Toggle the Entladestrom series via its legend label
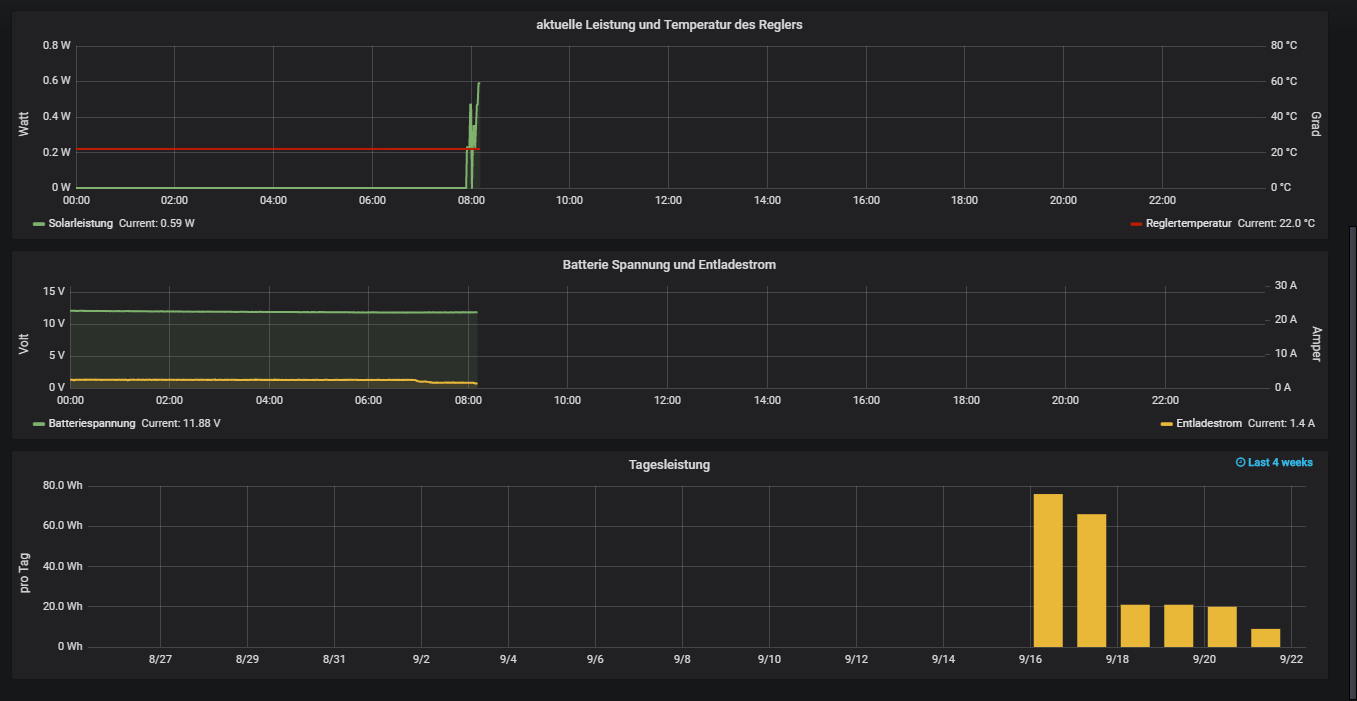Screen dimensions: 1357x701 1209,424
